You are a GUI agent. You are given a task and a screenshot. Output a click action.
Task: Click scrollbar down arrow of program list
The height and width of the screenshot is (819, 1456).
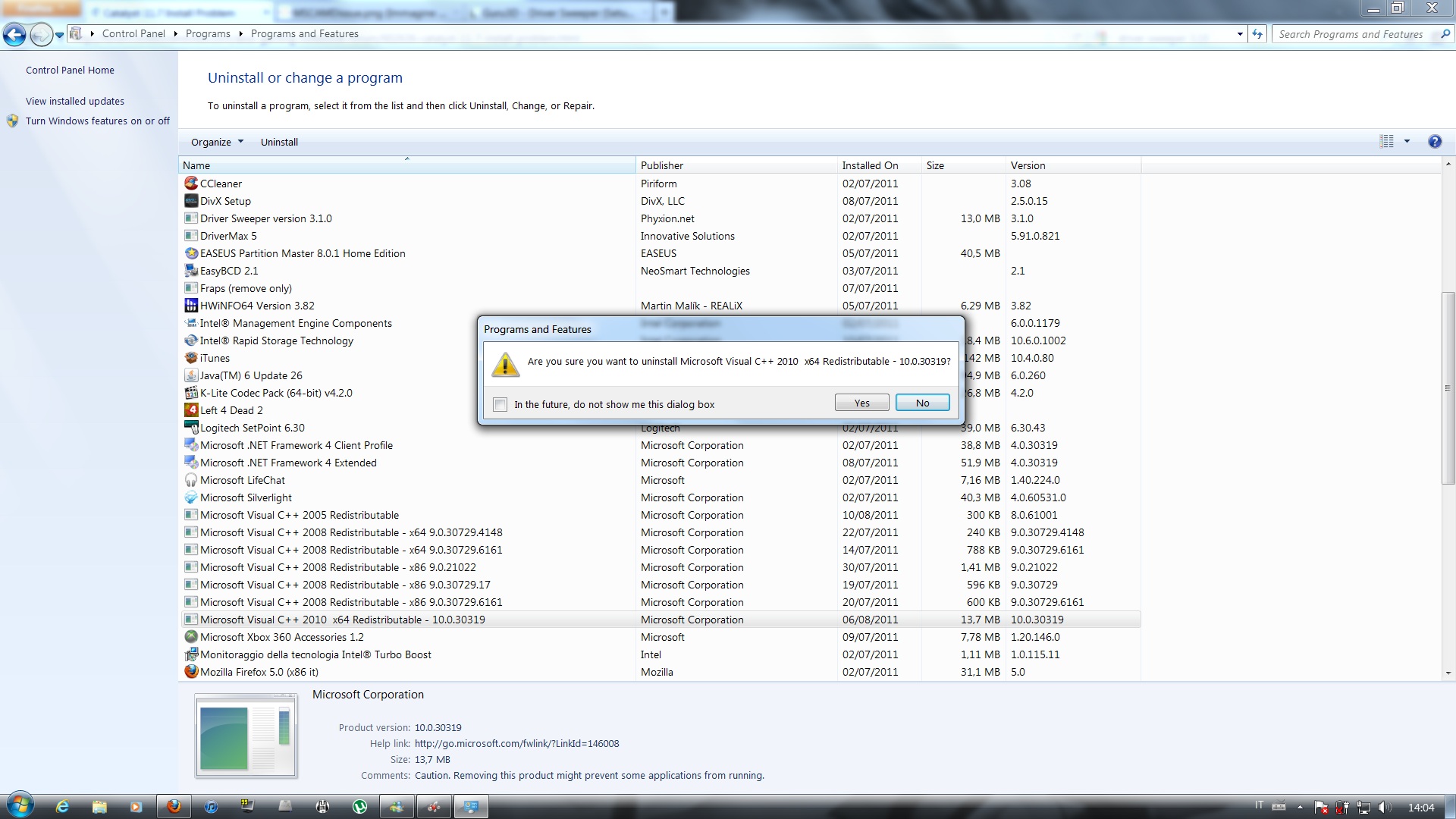pyautogui.click(x=1448, y=673)
